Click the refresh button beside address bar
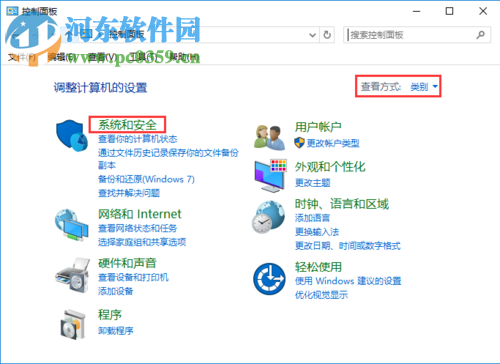Viewport: 500px width, 364px height. (327, 35)
